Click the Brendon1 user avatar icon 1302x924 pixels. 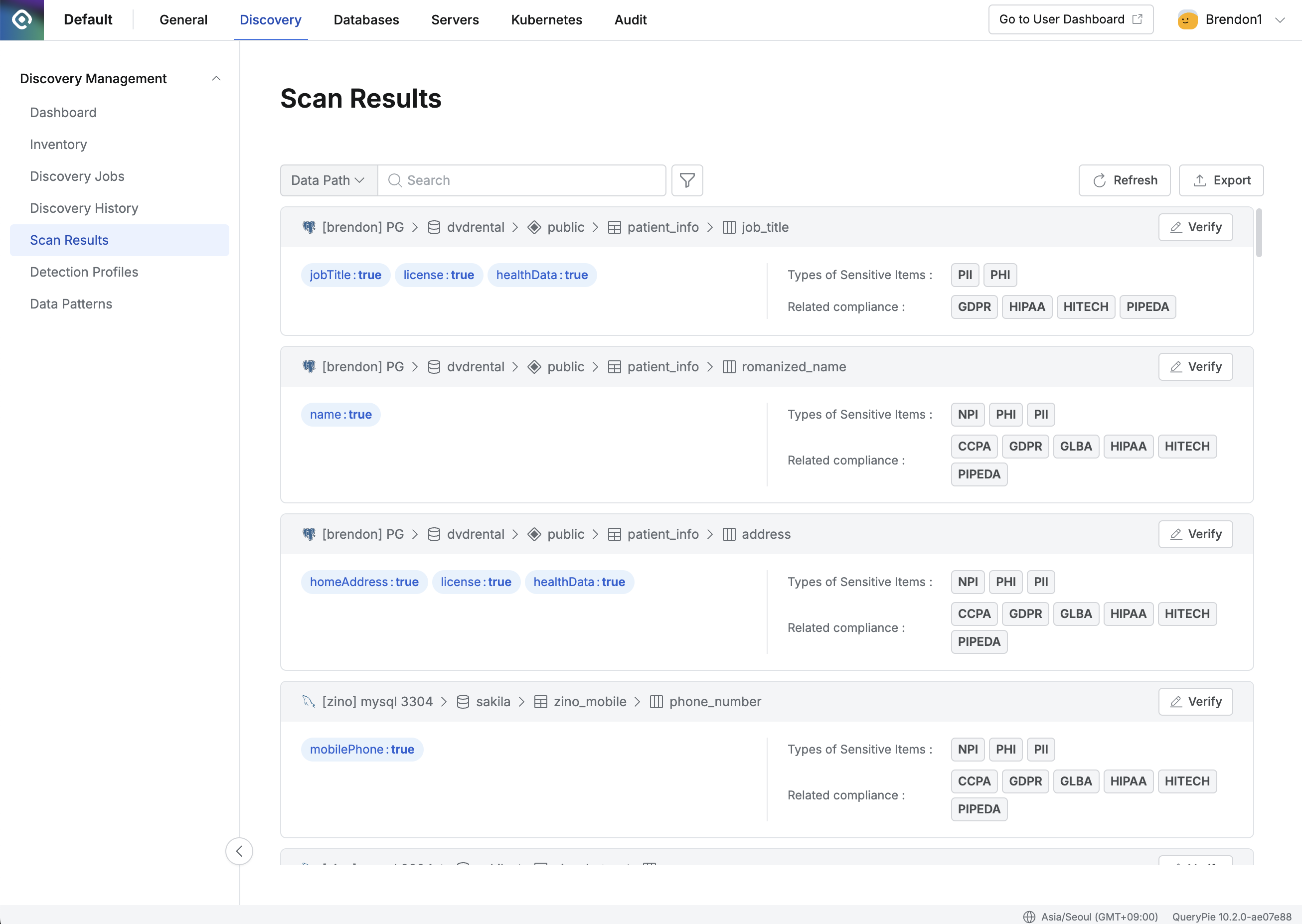tap(1187, 20)
